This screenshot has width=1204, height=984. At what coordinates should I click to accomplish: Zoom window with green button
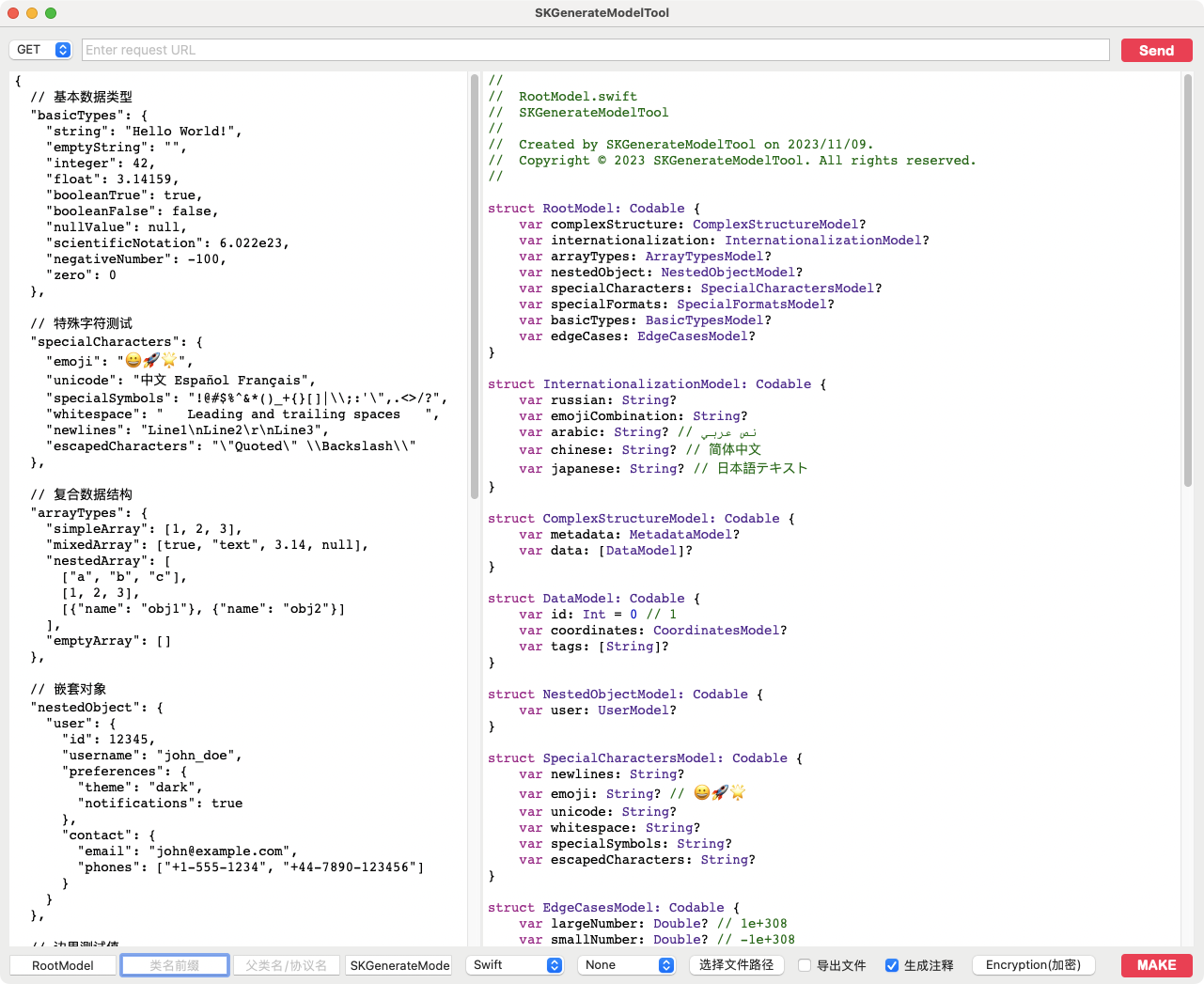point(51,13)
